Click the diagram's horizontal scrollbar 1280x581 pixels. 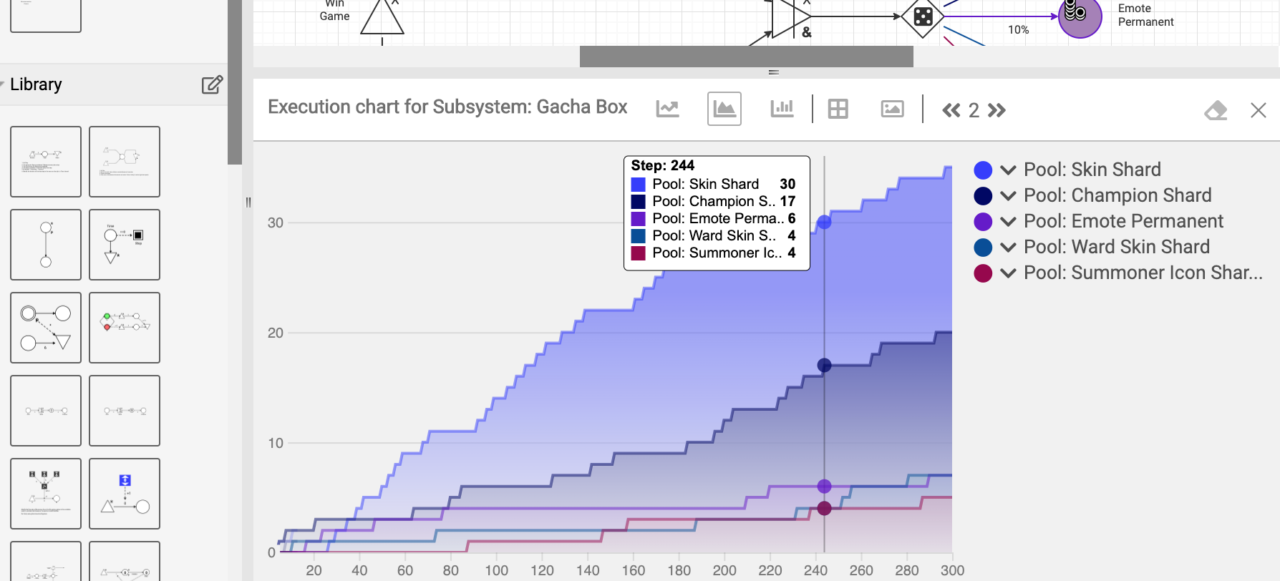tap(746, 57)
